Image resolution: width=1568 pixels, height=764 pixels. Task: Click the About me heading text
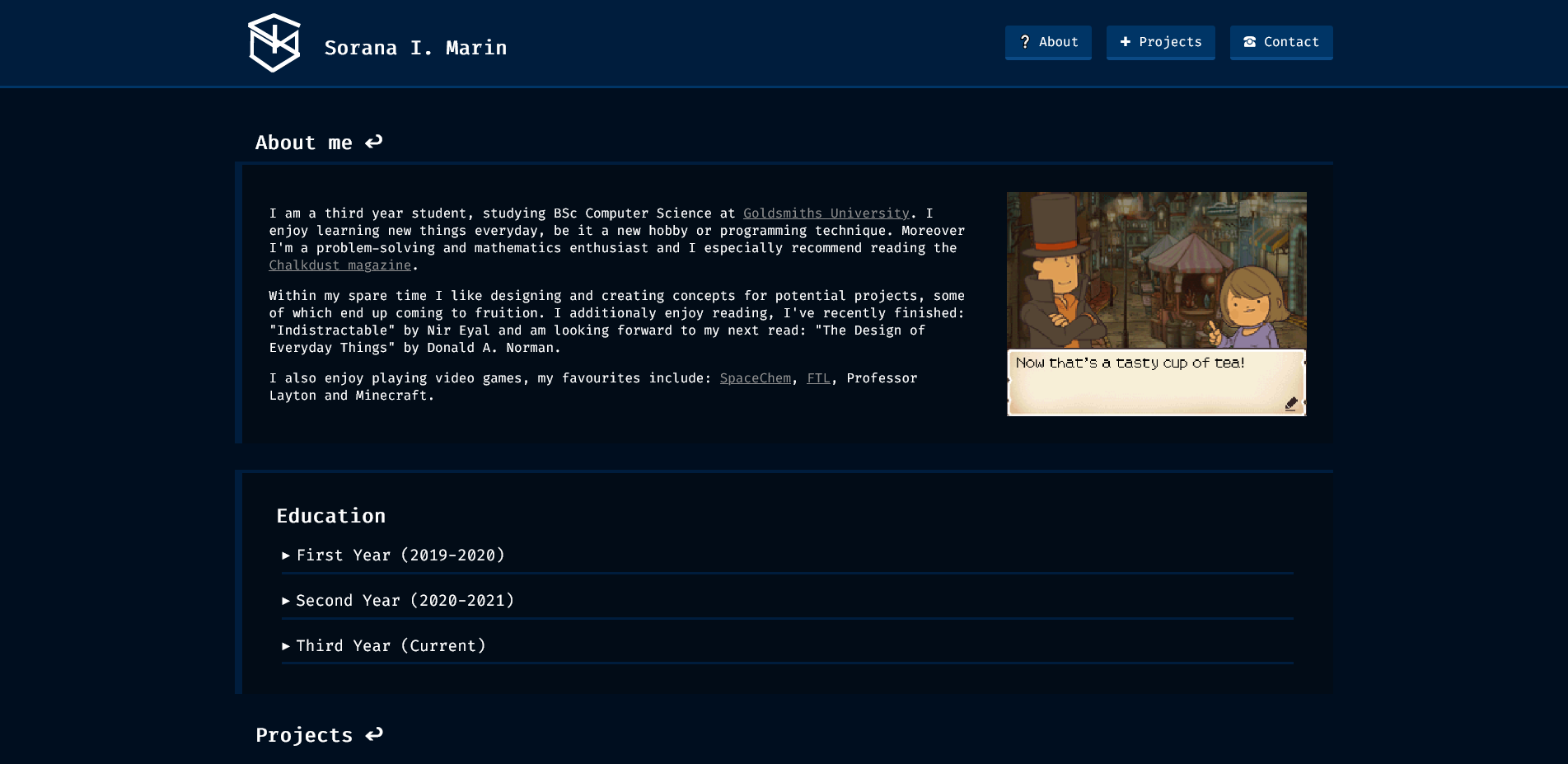303,143
